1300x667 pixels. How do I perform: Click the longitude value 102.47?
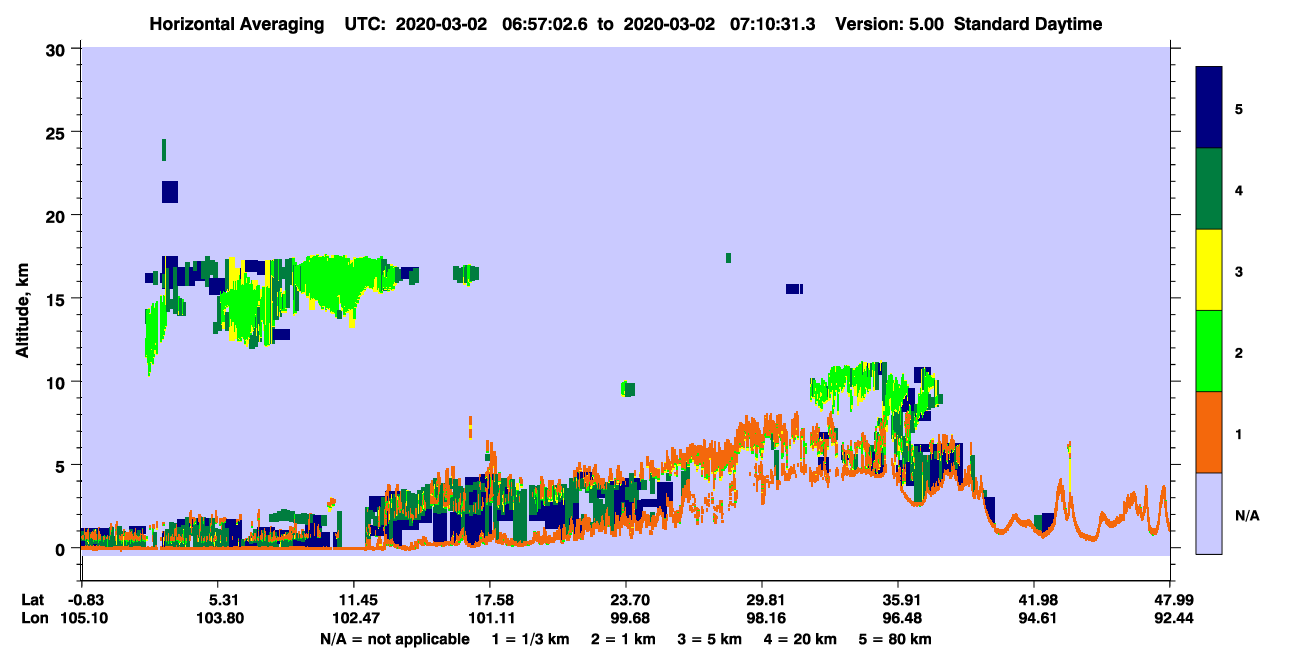coord(353,618)
